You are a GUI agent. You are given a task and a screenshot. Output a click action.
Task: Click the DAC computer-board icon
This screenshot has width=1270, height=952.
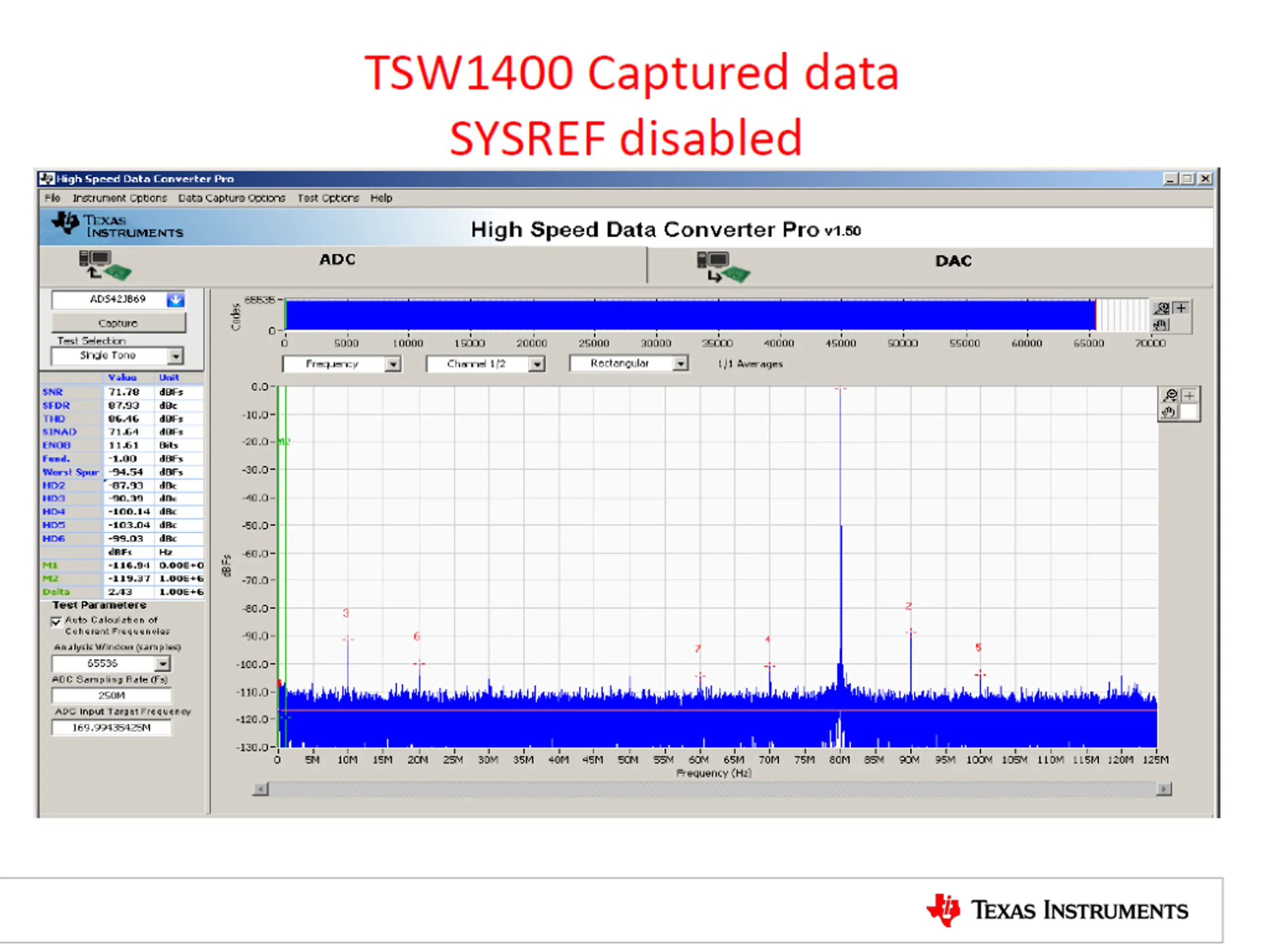pos(723,267)
